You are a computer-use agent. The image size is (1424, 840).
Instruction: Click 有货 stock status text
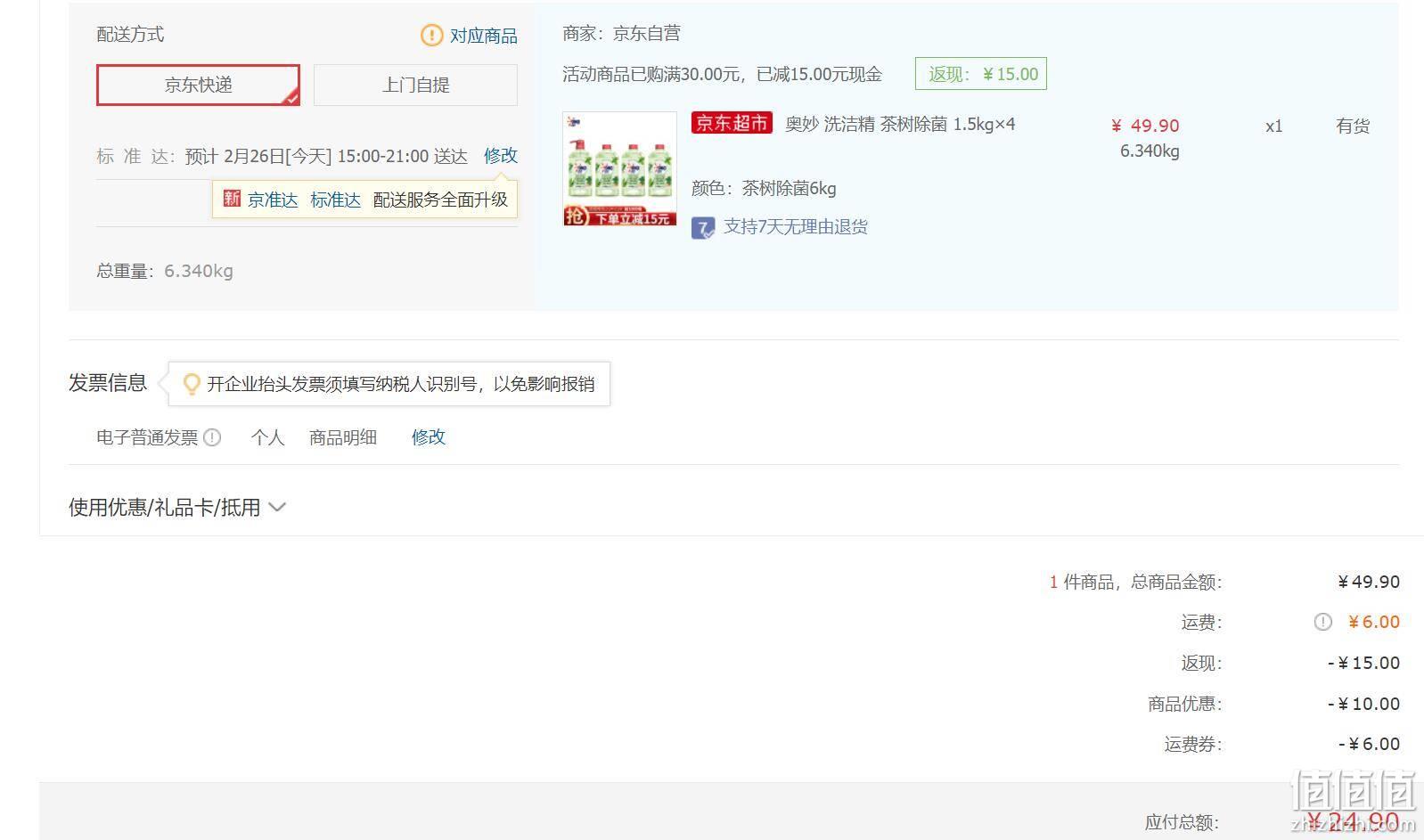1353,126
